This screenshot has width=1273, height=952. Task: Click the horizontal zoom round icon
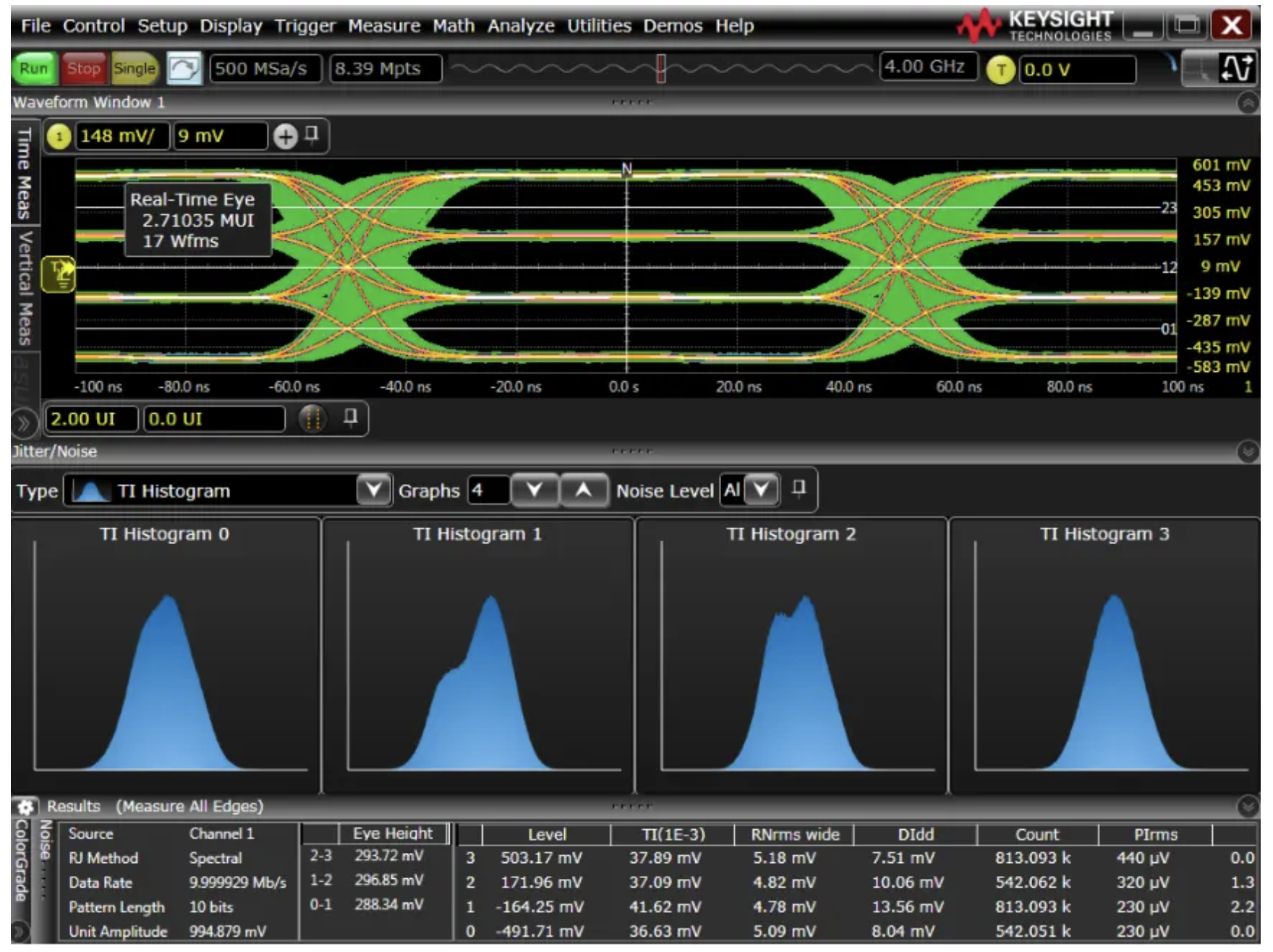click(x=312, y=419)
